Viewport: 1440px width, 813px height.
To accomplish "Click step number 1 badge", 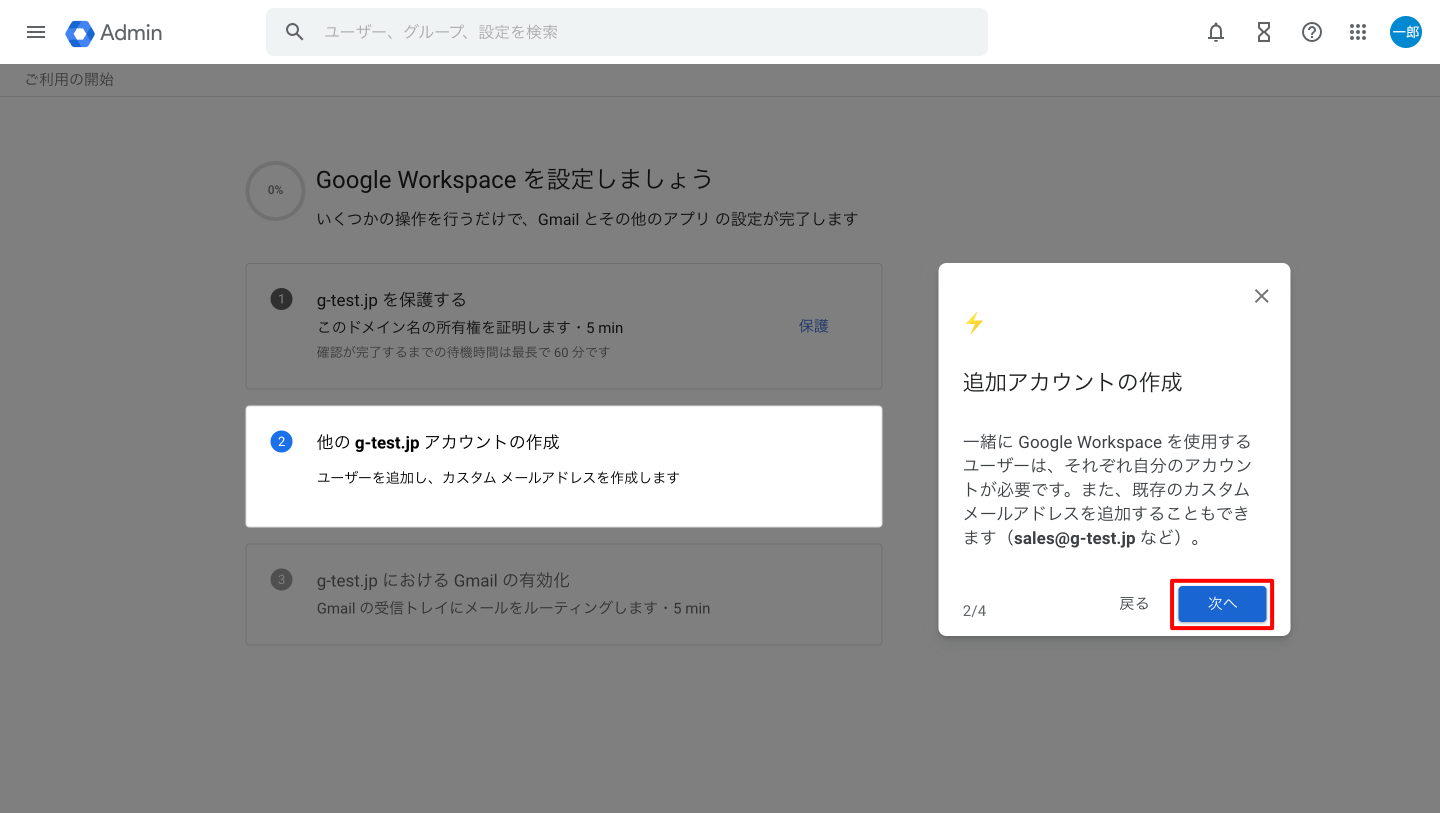I will click(281, 299).
